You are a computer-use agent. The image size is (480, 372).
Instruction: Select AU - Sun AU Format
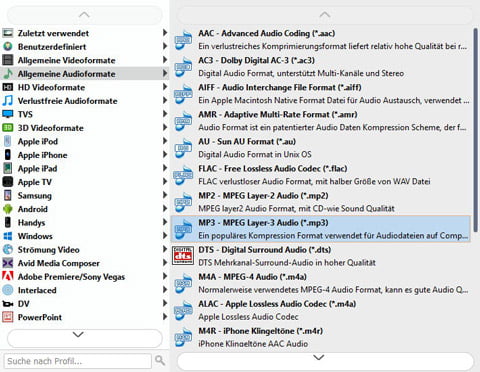[x=321, y=148]
